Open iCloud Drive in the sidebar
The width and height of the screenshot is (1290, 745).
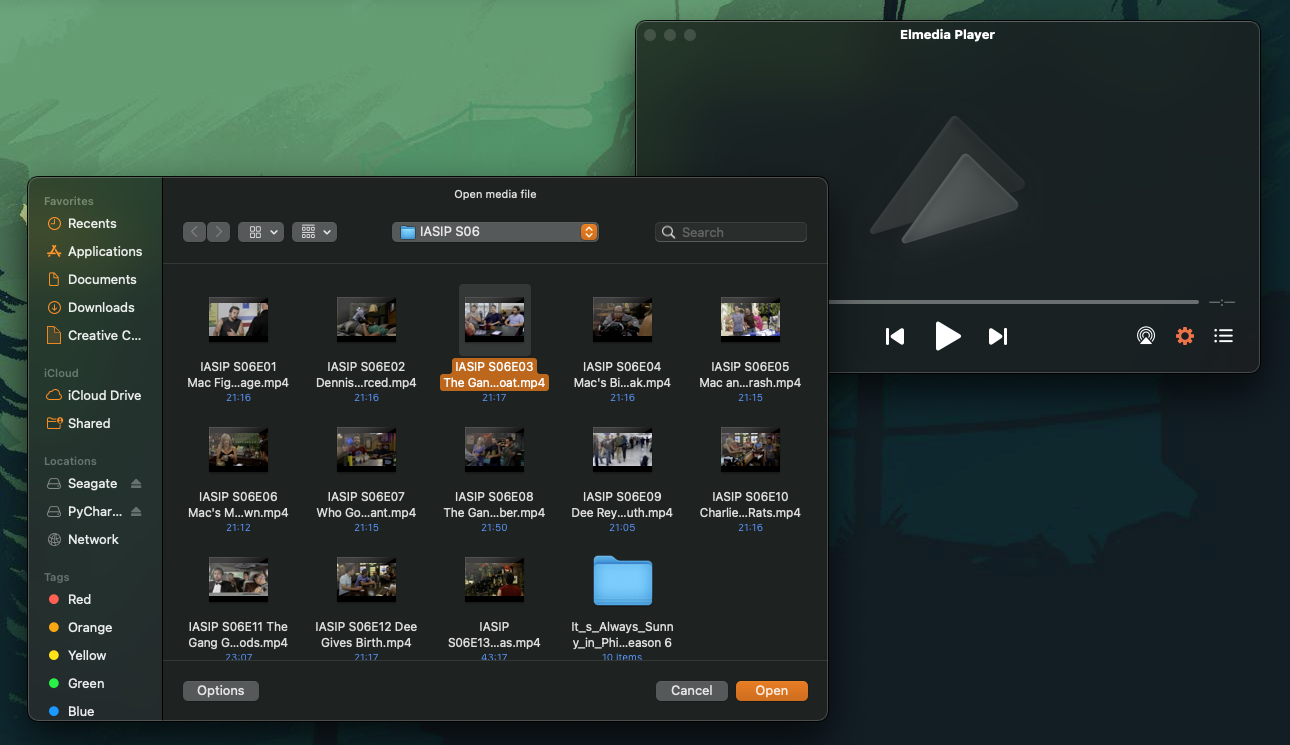(x=104, y=396)
